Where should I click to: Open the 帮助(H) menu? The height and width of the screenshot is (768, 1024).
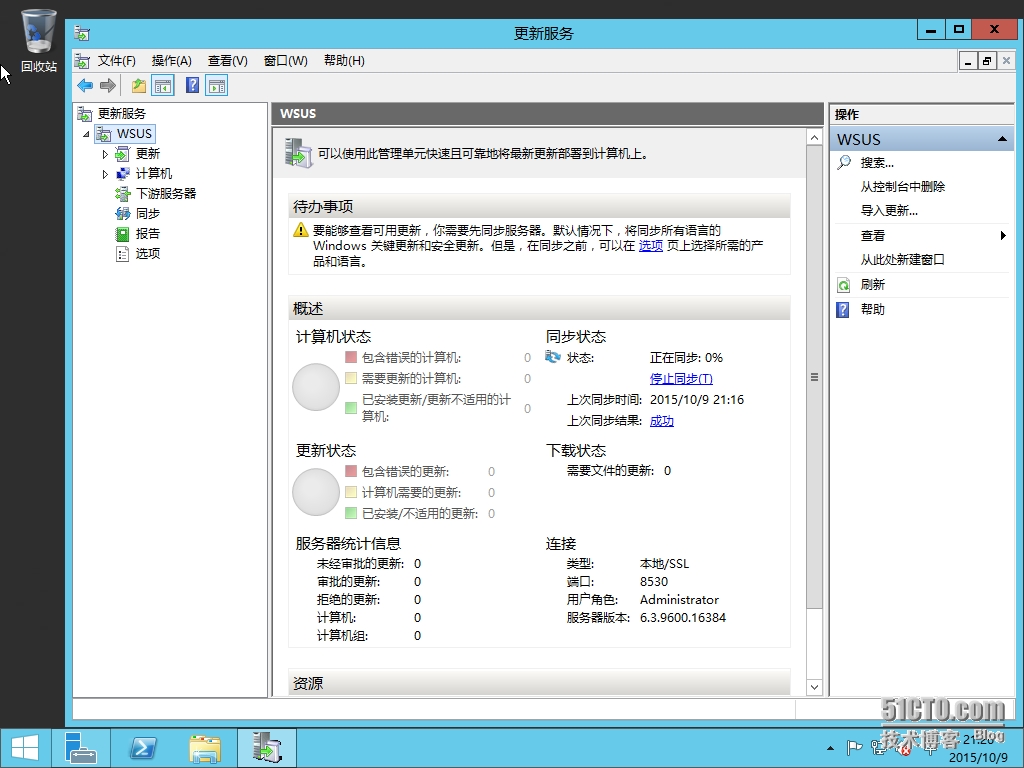point(344,61)
